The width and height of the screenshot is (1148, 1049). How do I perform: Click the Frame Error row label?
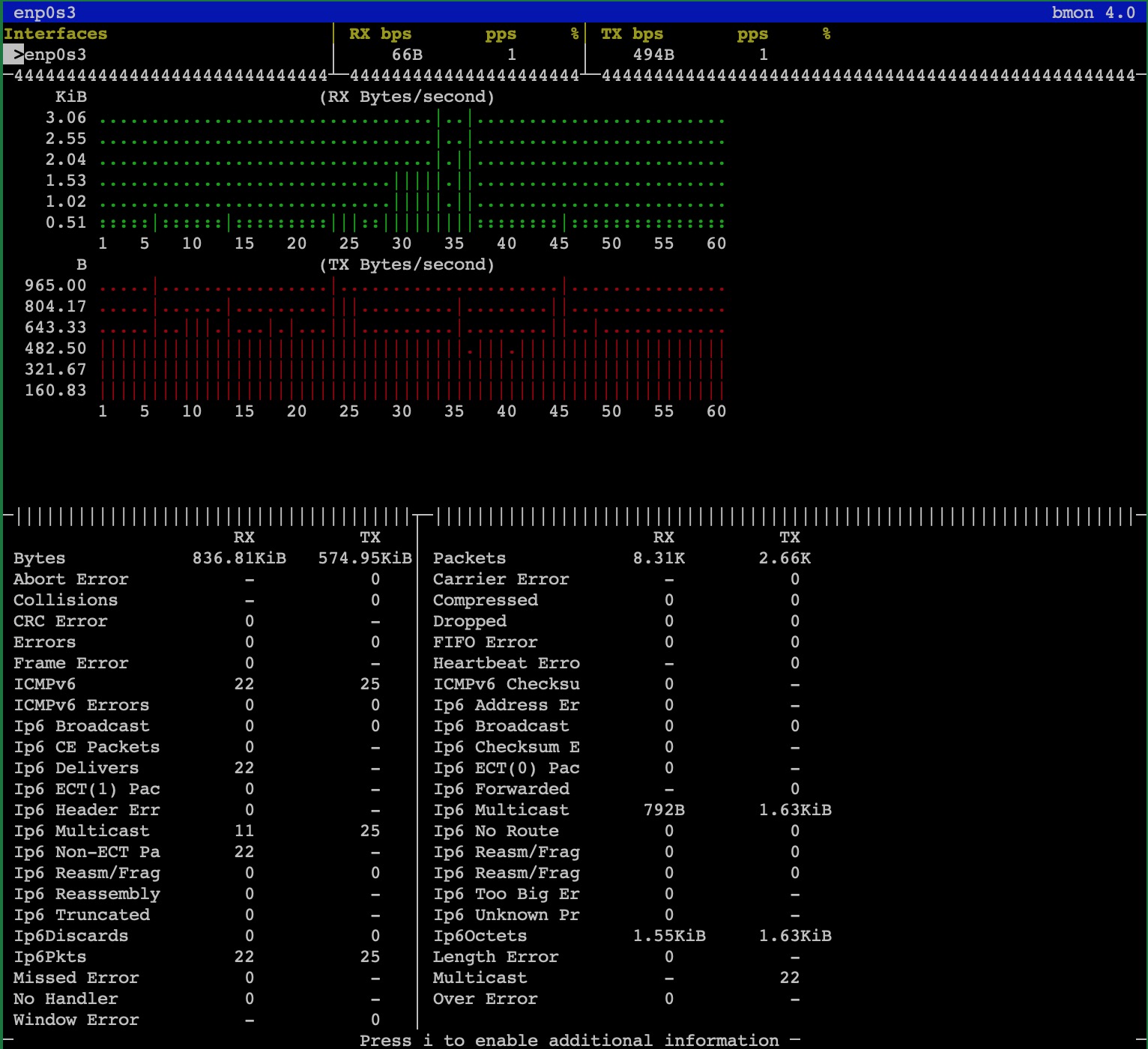point(71,663)
